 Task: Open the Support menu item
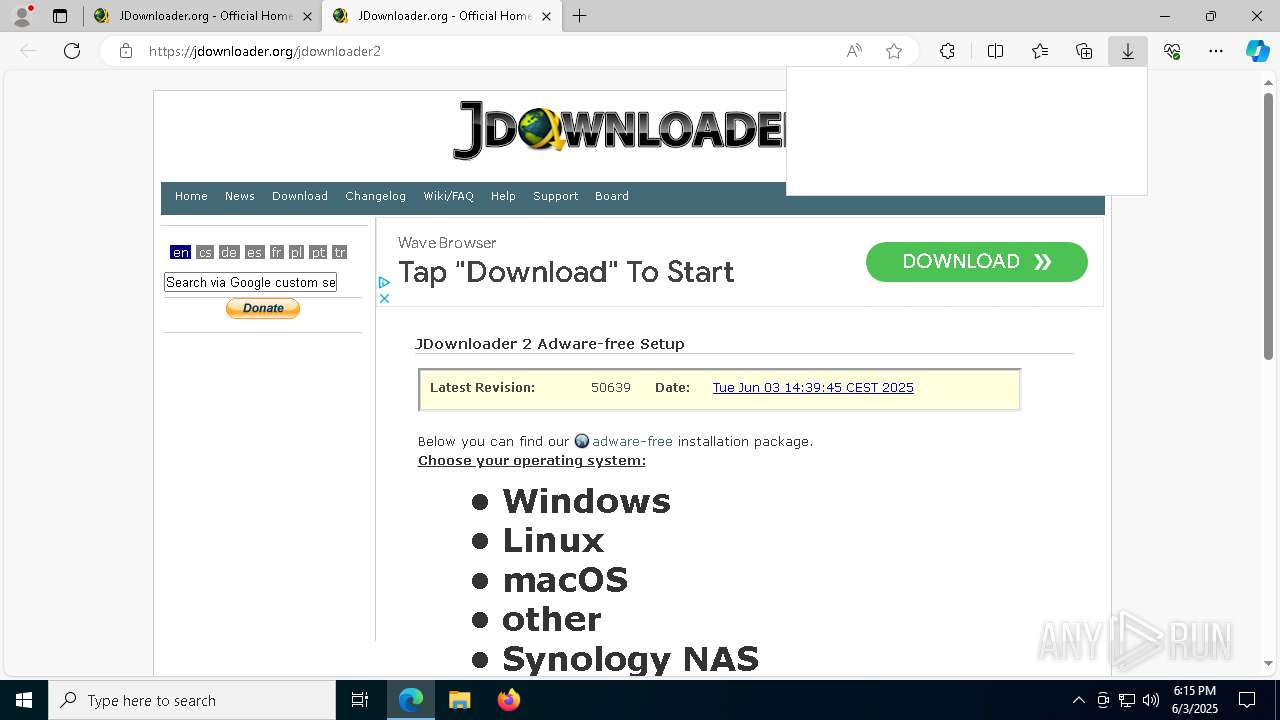coord(555,196)
